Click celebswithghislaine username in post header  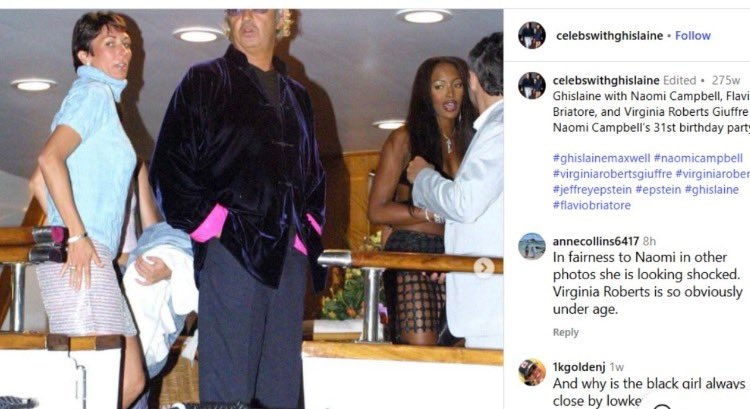point(609,35)
